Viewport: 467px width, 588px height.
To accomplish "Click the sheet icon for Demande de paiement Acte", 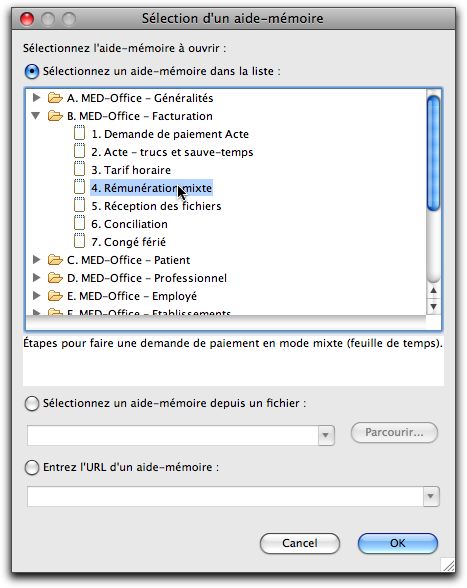I will tap(80, 134).
